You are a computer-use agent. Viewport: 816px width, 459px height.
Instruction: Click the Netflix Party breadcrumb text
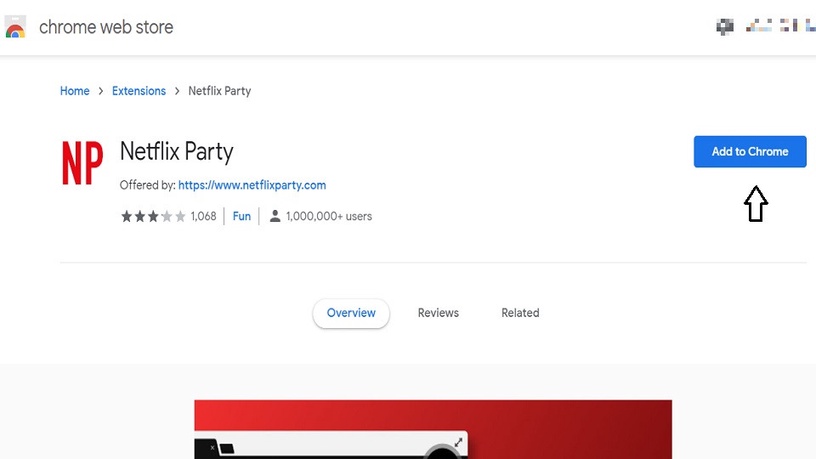[x=220, y=91]
